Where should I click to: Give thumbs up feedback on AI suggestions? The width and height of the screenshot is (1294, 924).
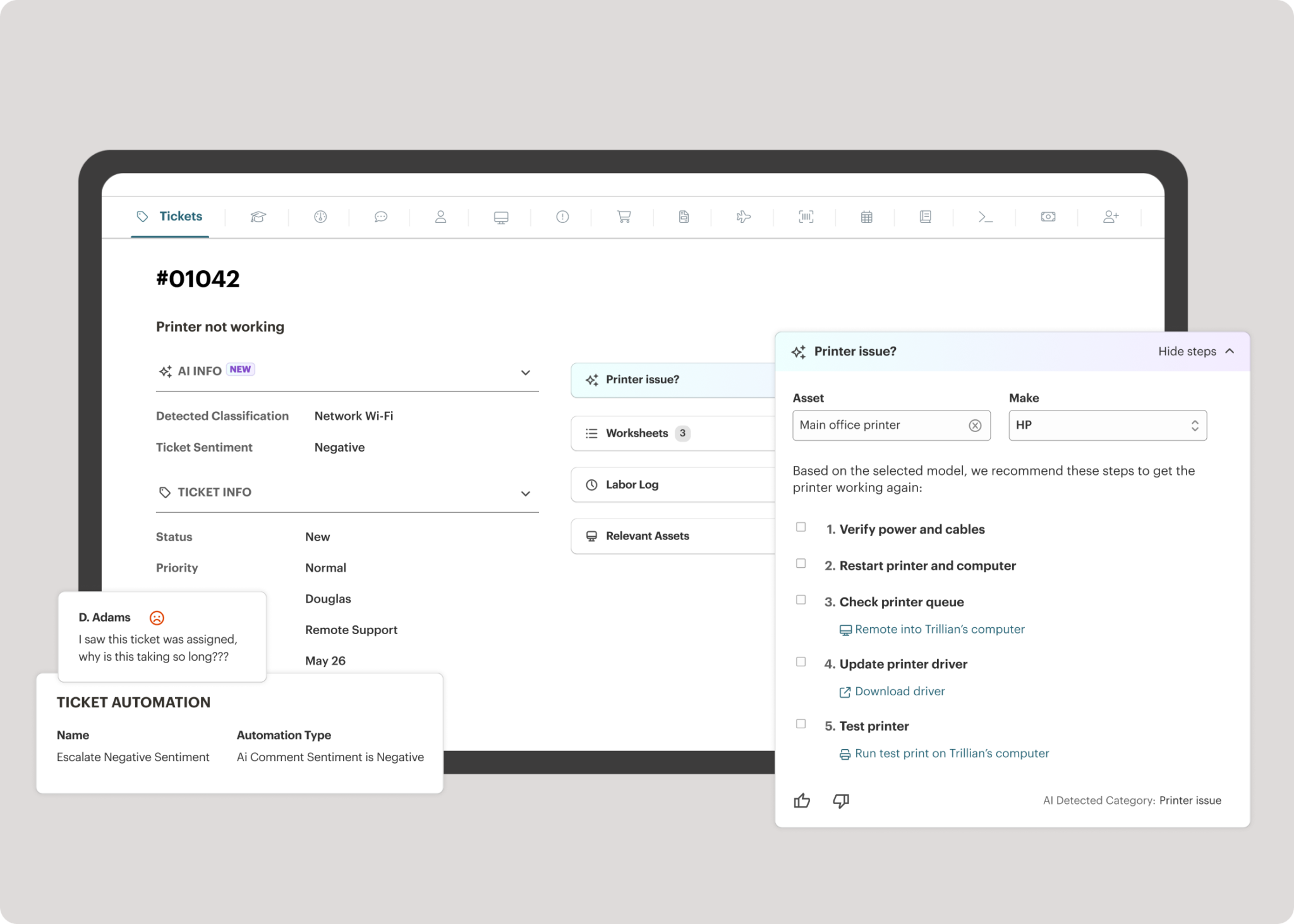click(x=801, y=801)
